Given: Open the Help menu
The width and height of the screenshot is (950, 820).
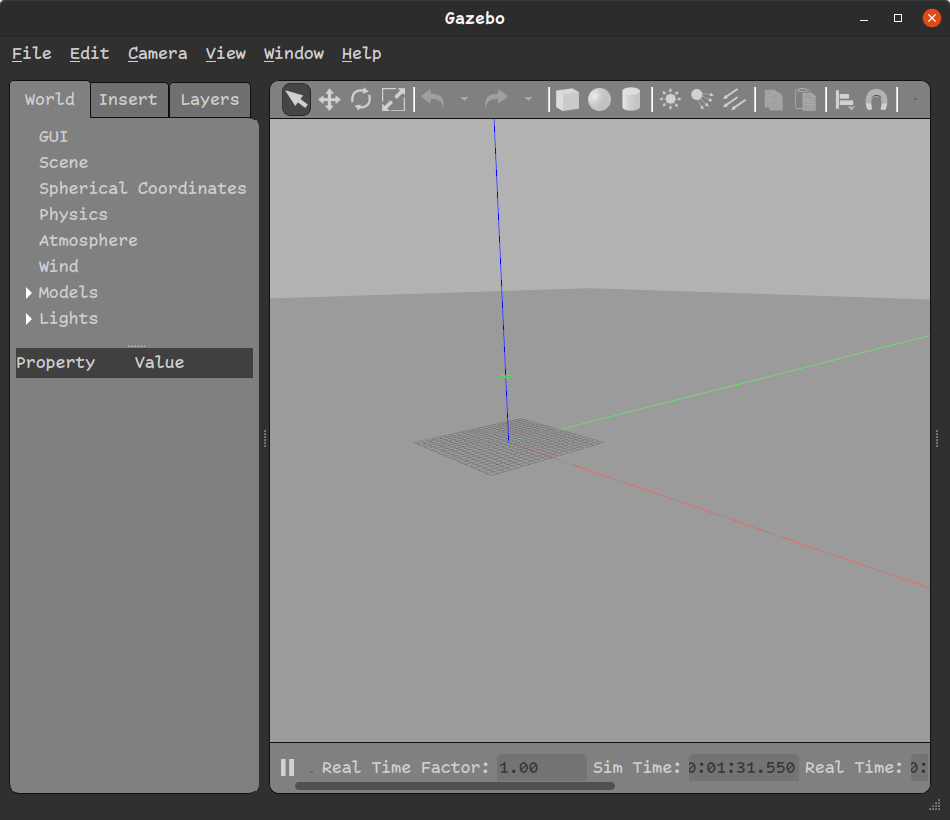Looking at the screenshot, I should pos(361,53).
